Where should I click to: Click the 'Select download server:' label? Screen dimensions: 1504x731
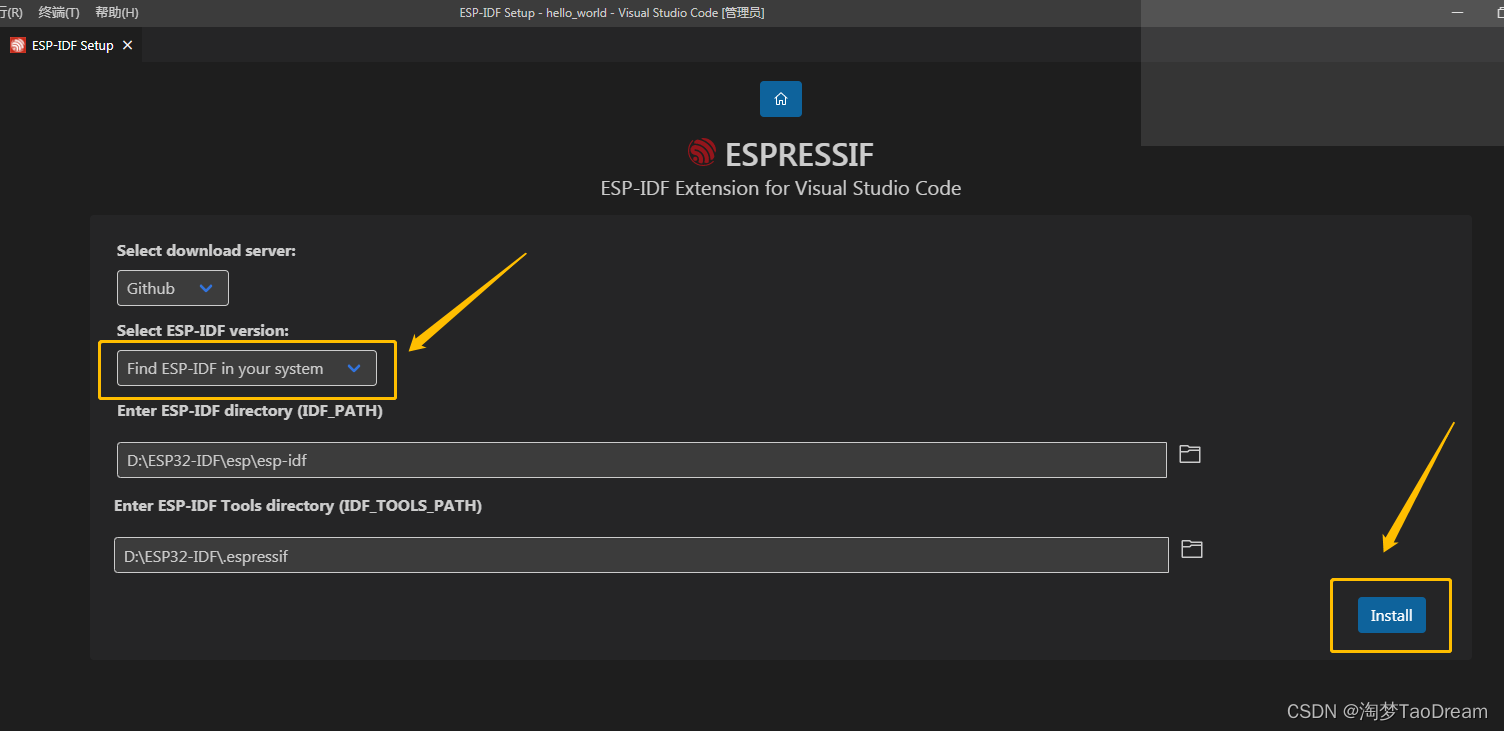[206, 251]
